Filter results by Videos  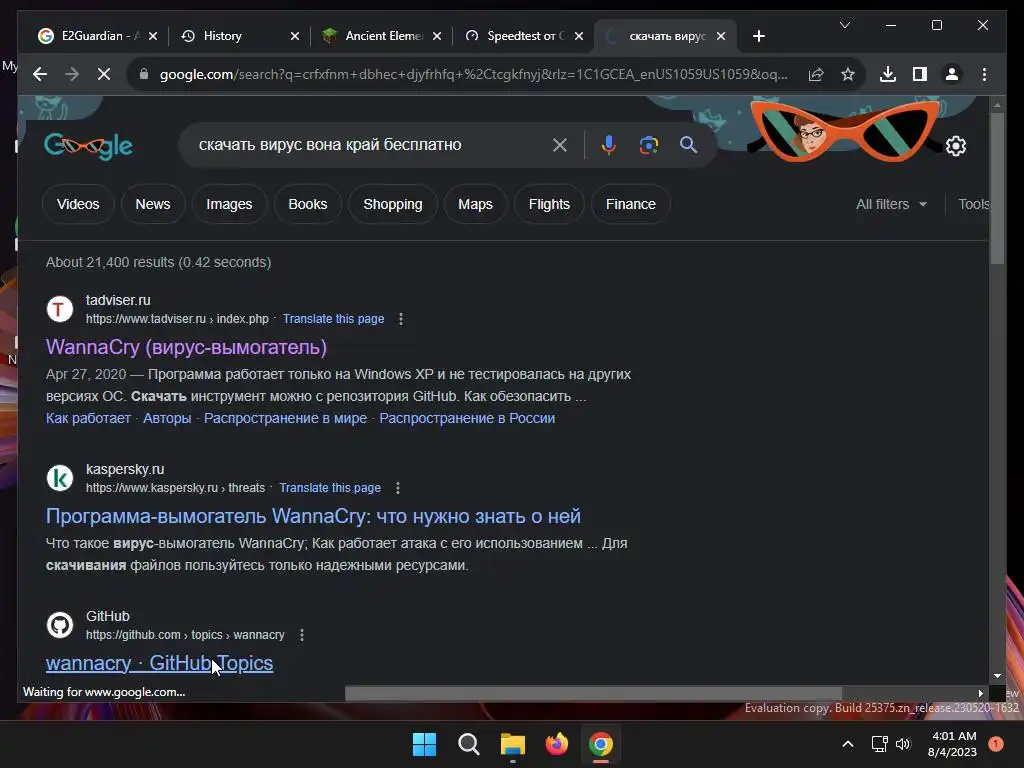pos(78,204)
